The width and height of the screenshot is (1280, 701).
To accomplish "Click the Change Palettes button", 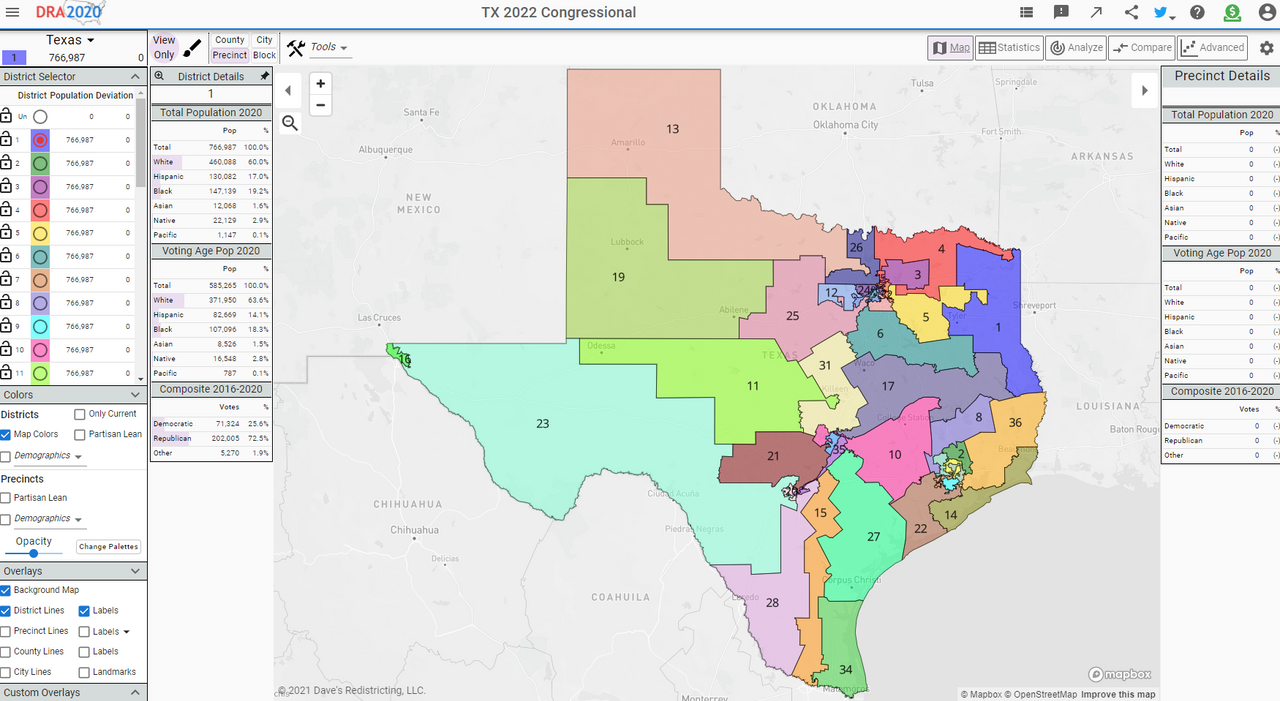I will [108, 546].
